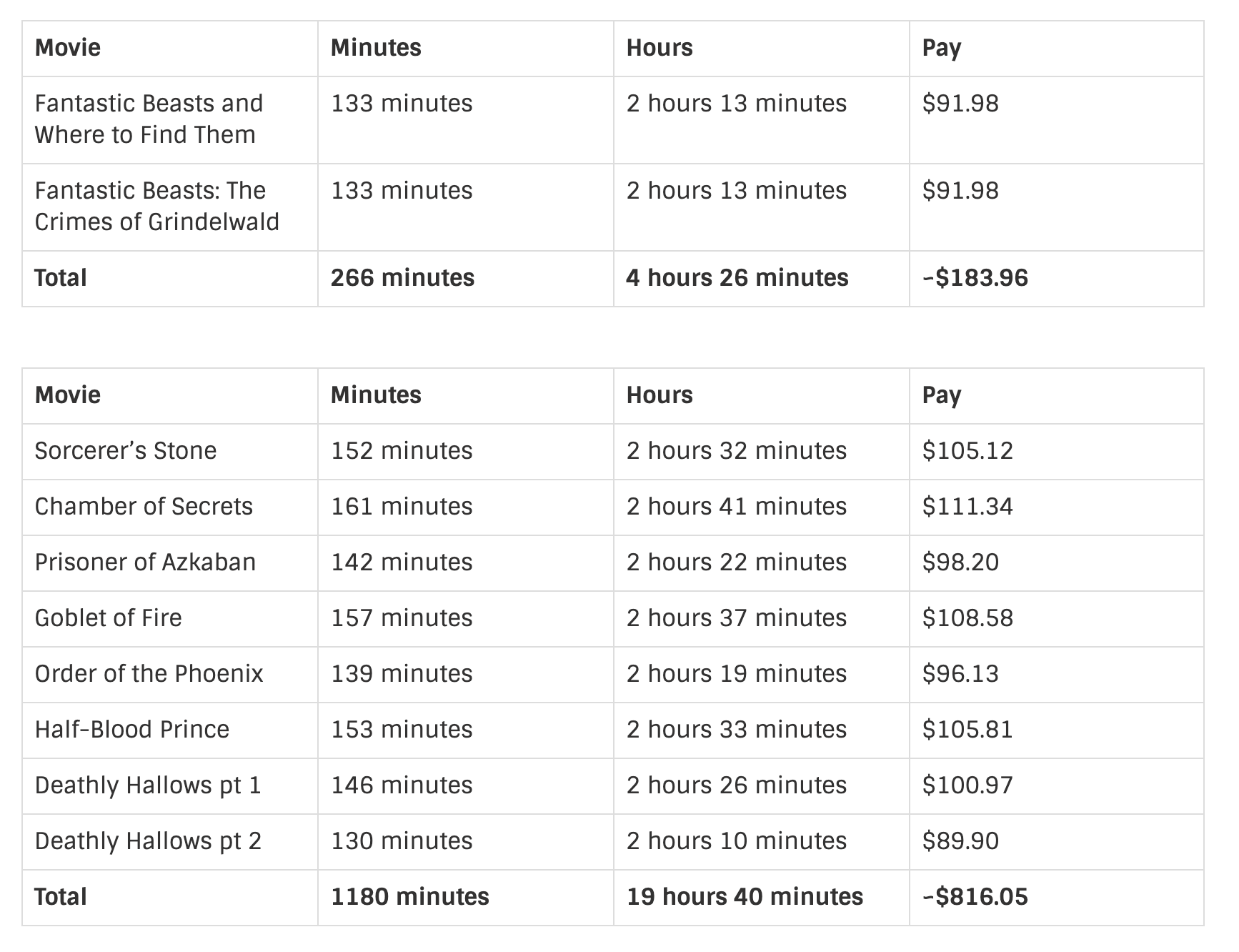
Task: Click the Sorcerer's Stone movie cell
Action: (x=126, y=451)
